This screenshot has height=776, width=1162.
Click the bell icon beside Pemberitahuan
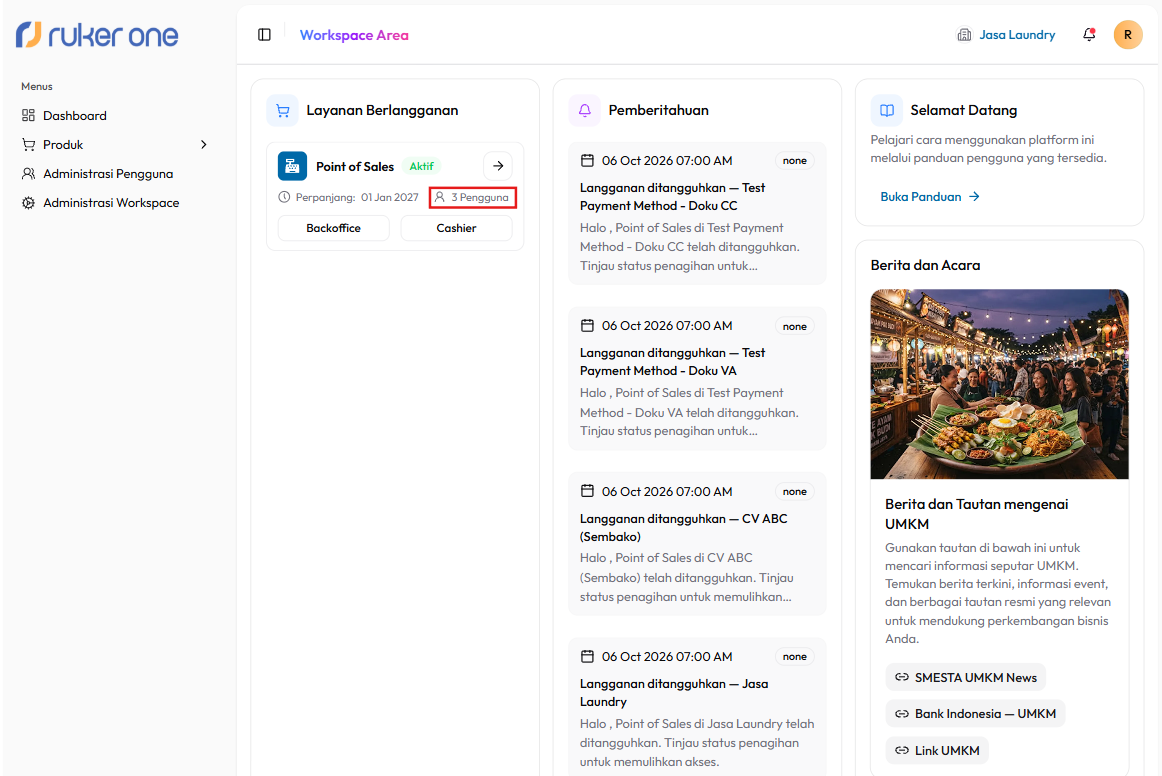(x=585, y=110)
